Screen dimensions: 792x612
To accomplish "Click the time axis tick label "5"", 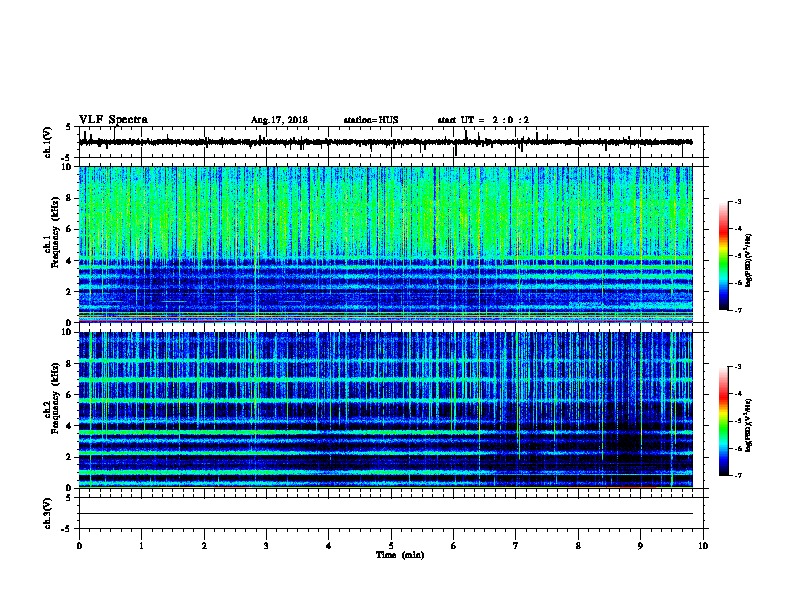I will (x=391, y=546).
